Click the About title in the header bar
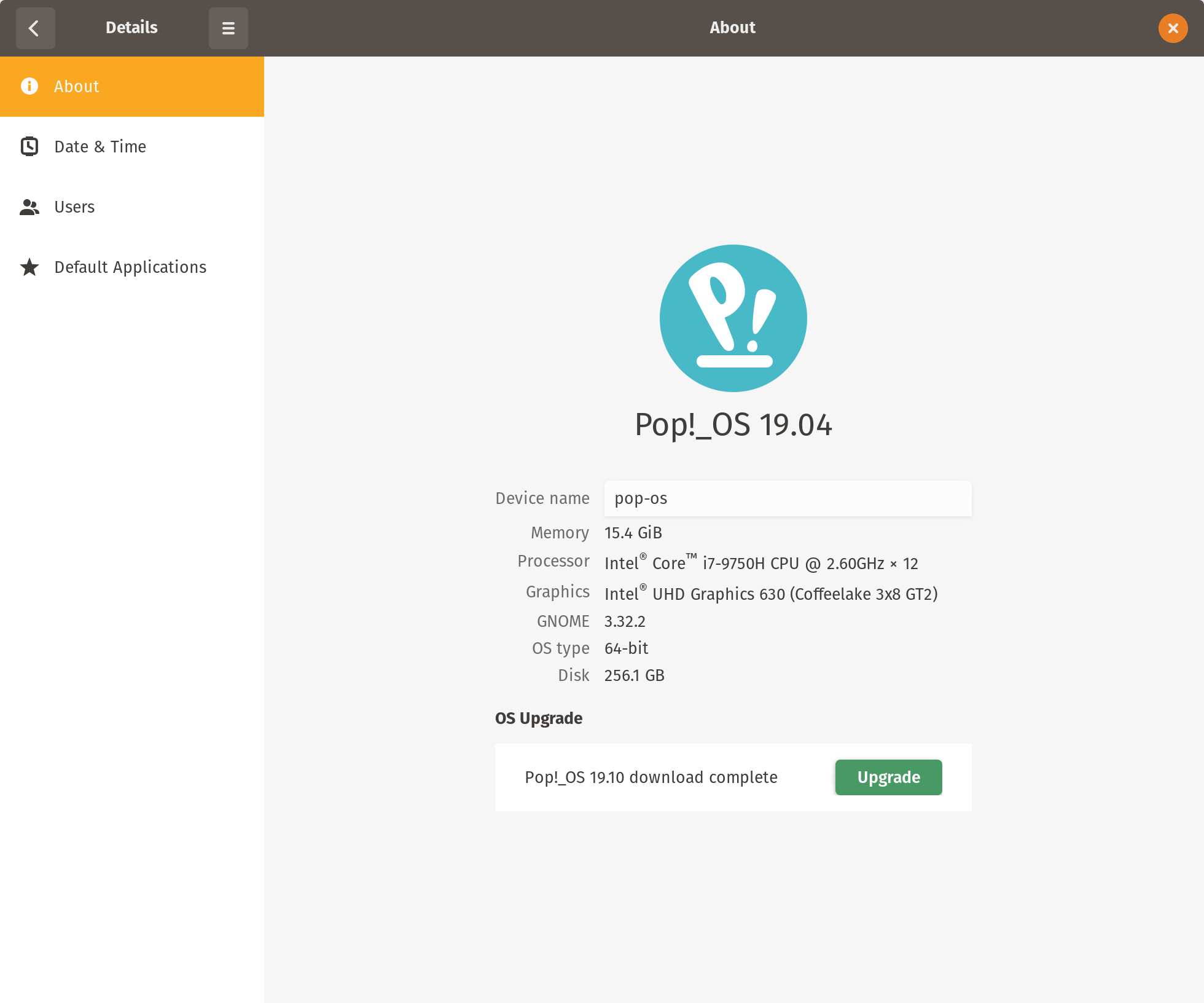 (x=732, y=27)
